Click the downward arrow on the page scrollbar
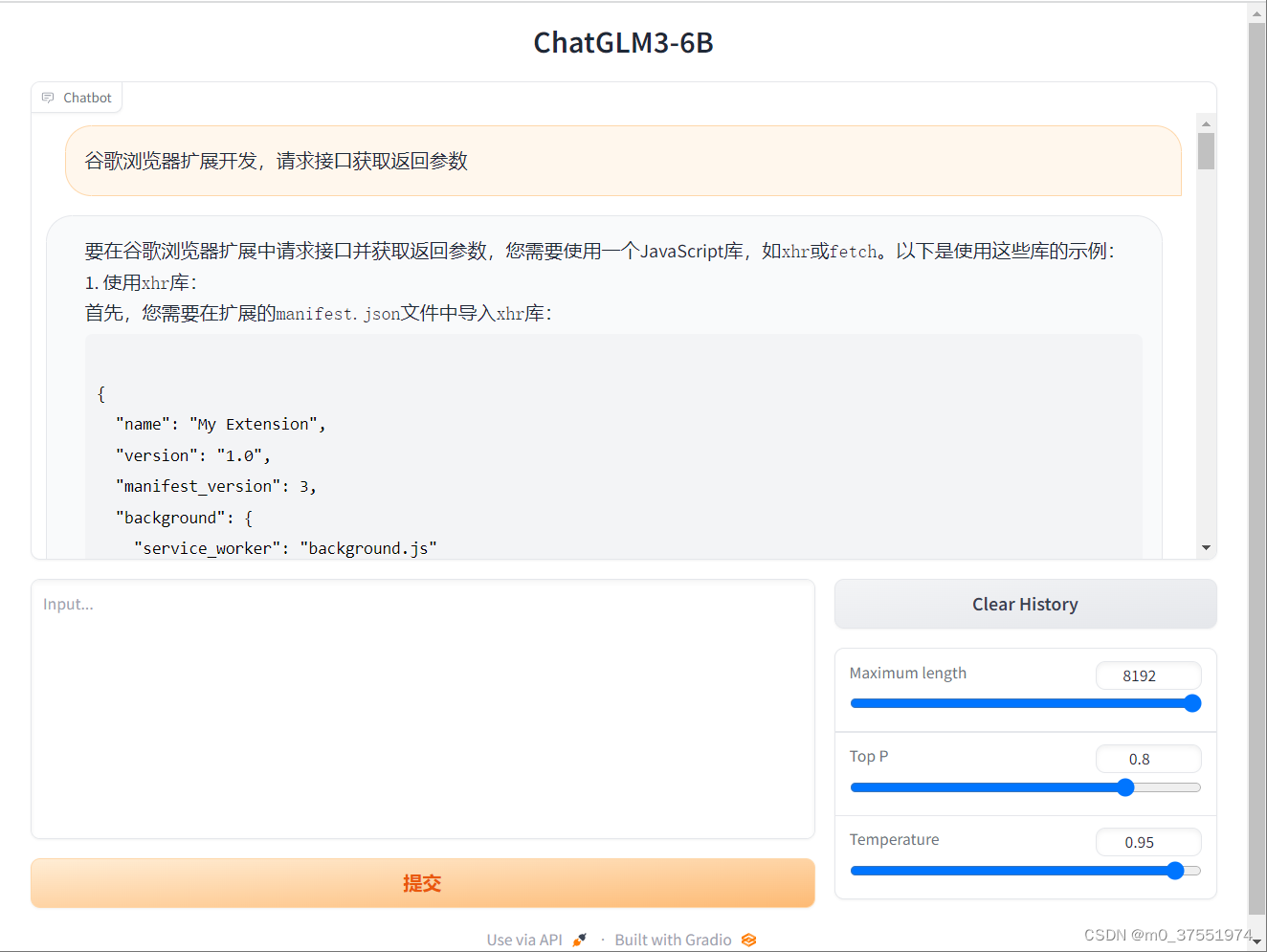 [x=1256, y=942]
